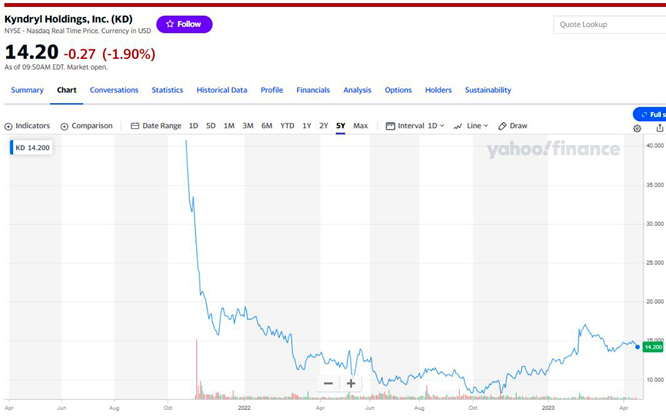Set chart range to 1D
Image resolution: width=666 pixels, height=416 pixels.
(x=193, y=126)
